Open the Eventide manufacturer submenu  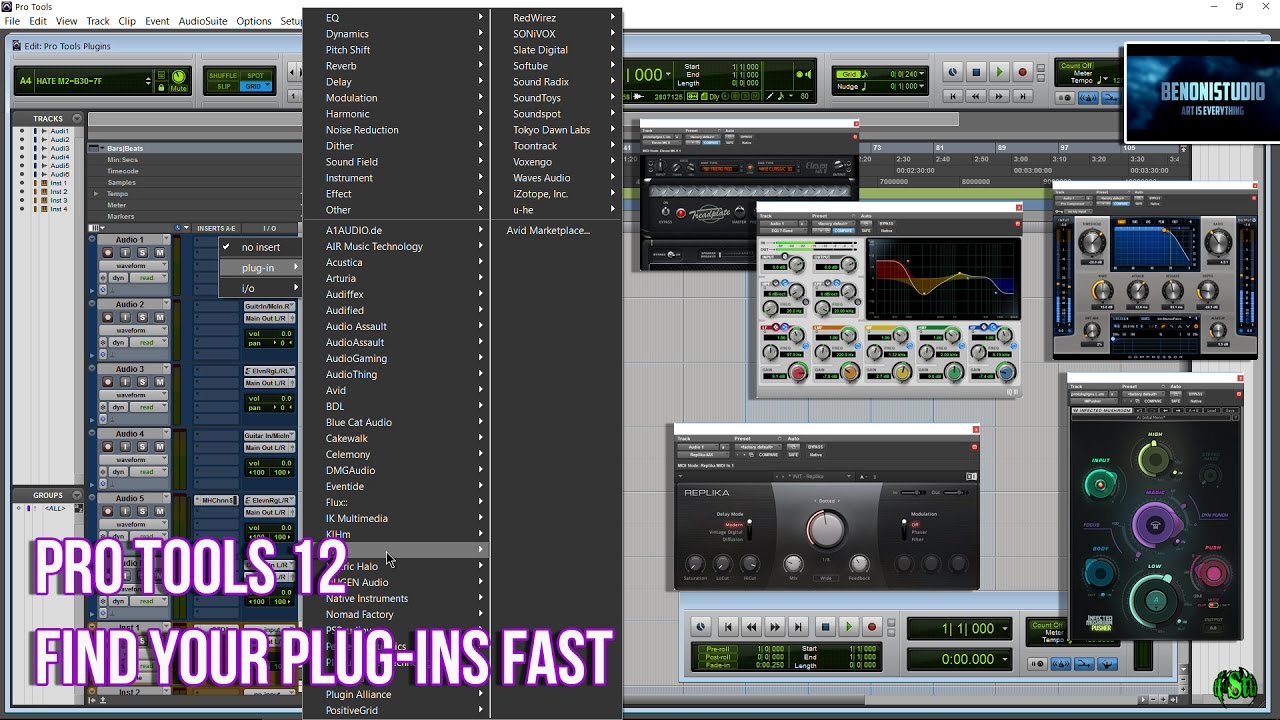(x=396, y=486)
